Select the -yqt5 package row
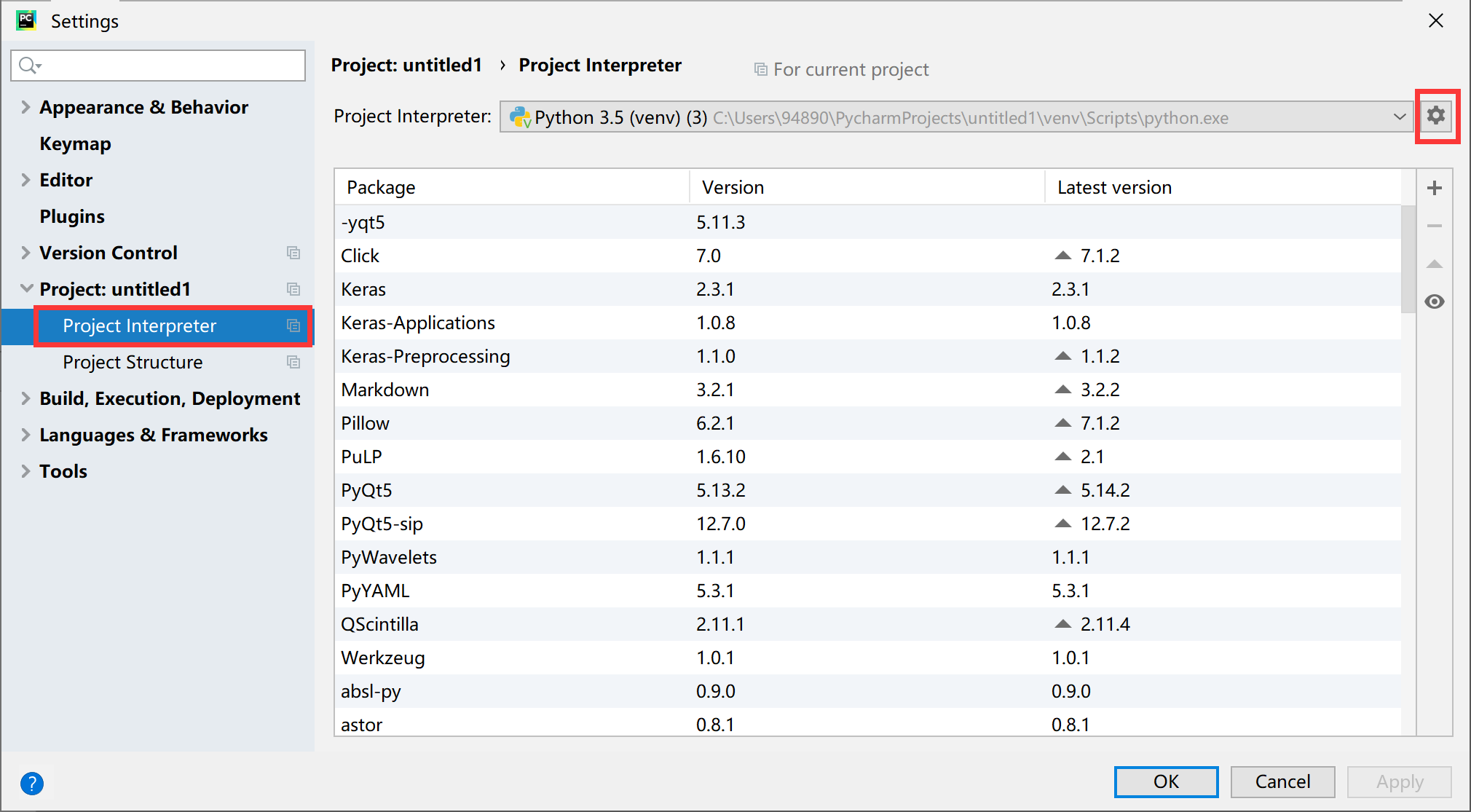Viewport: 1471px width, 812px height. (x=868, y=222)
